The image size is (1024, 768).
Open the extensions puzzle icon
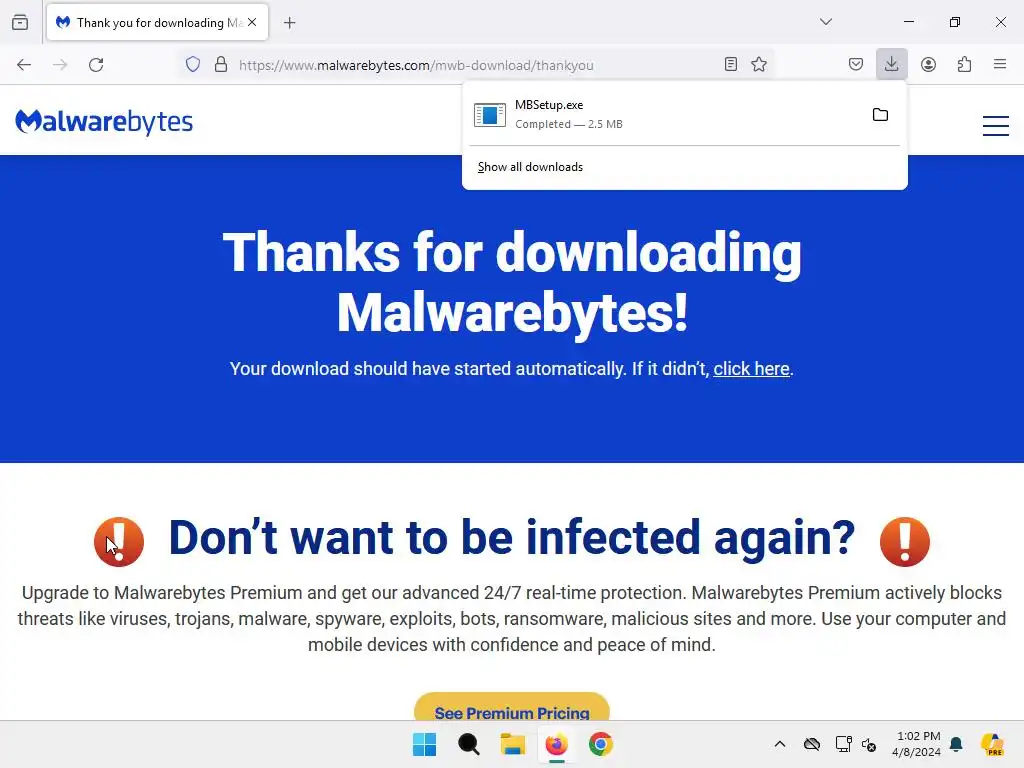click(x=964, y=64)
